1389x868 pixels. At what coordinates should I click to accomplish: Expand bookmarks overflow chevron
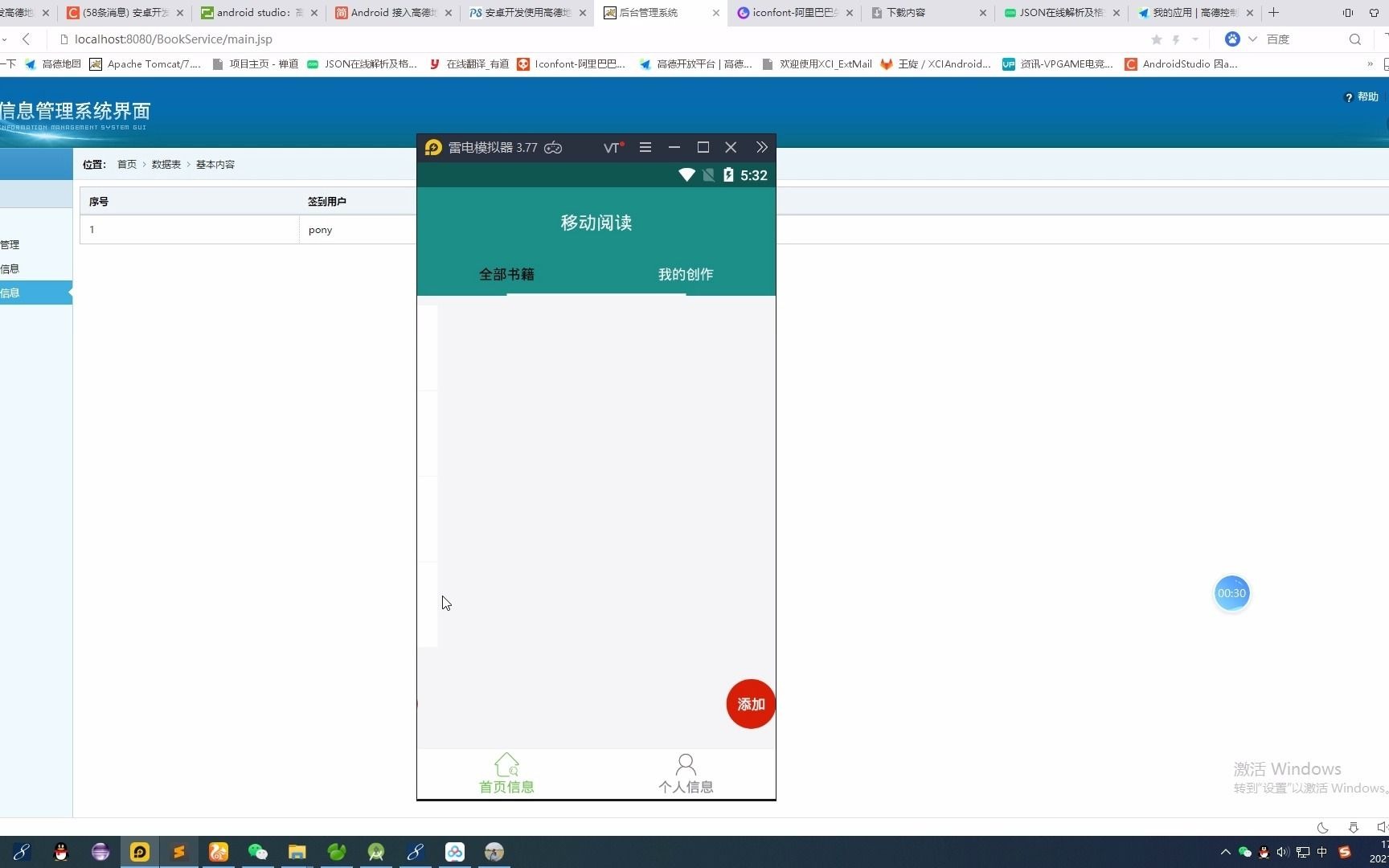pos(1370,64)
